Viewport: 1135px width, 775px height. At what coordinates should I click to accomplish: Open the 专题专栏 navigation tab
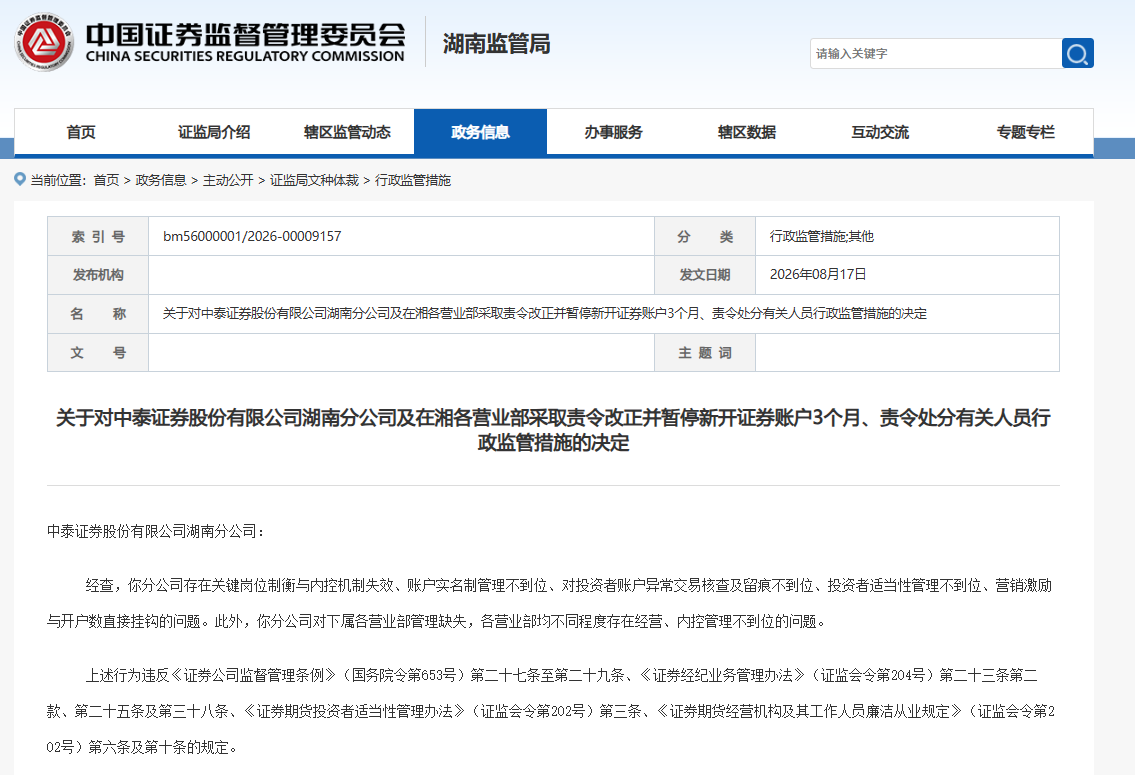[1025, 132]
